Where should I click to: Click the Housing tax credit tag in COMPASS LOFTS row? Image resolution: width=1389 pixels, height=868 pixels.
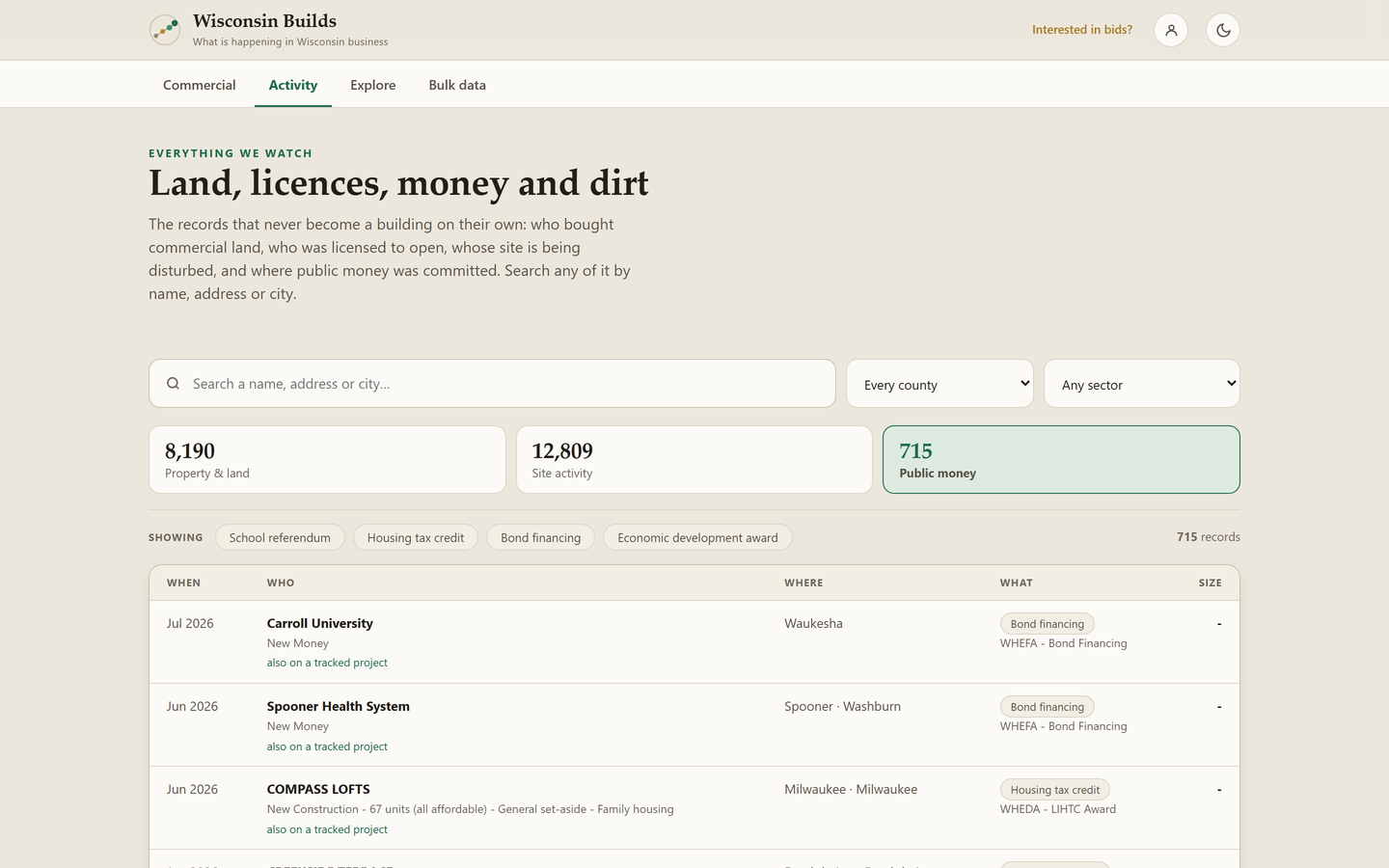point(1055,790)
